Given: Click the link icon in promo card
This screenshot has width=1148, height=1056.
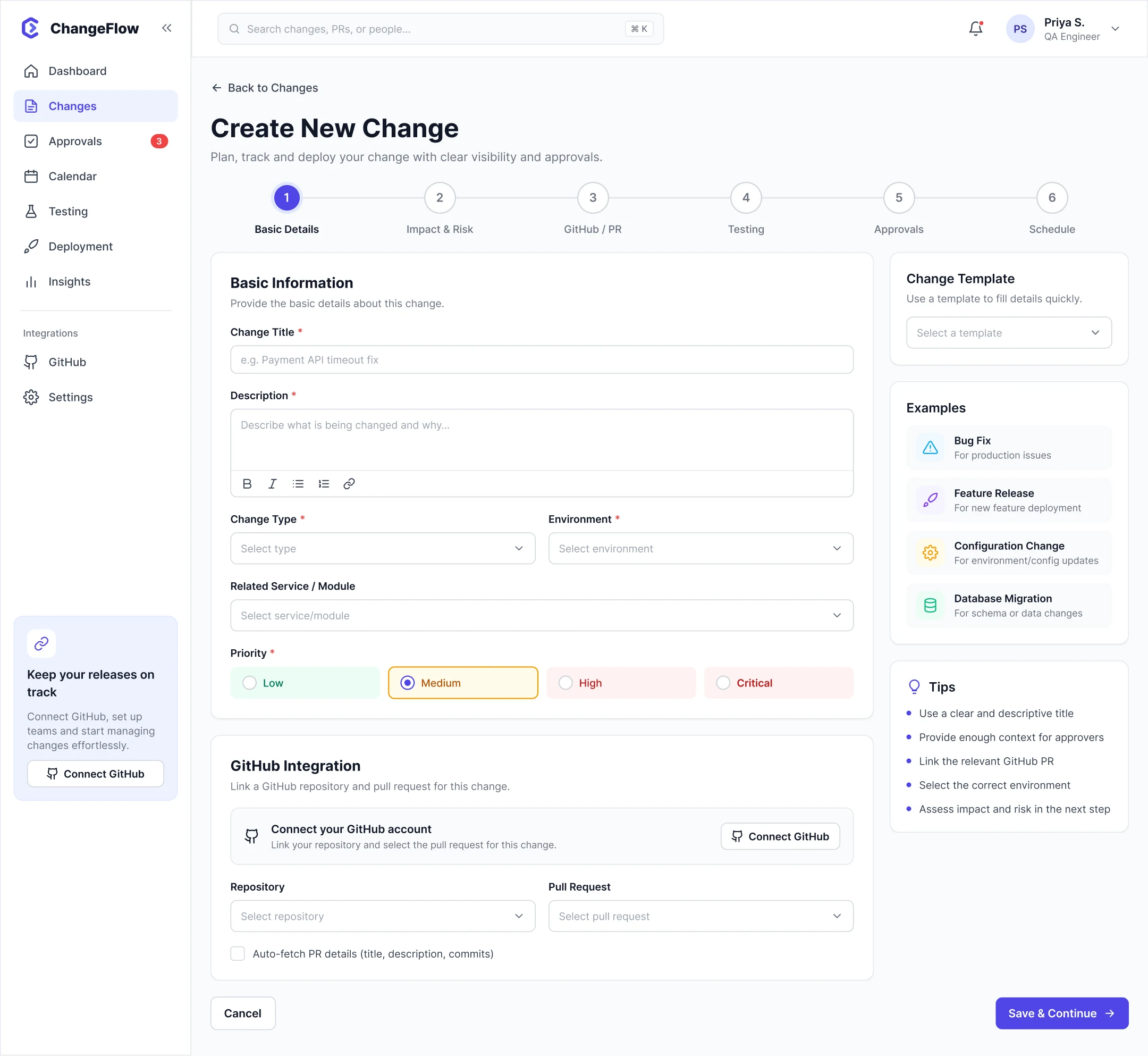Looking at the screenshot, I should (x=41, y=644).
